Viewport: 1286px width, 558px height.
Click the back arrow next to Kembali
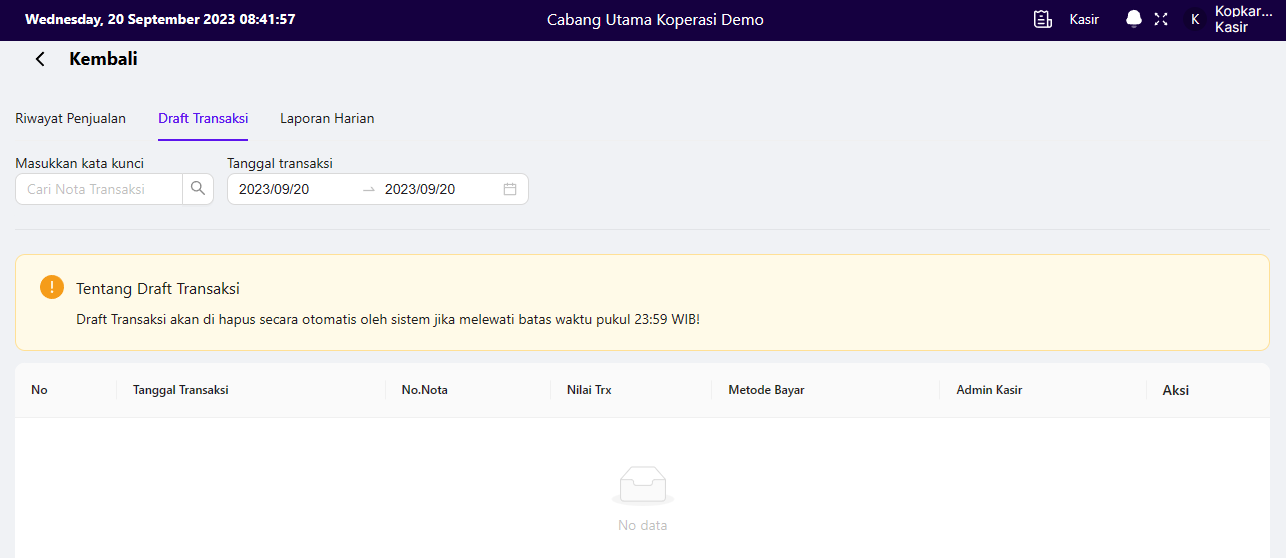[40, 59]
